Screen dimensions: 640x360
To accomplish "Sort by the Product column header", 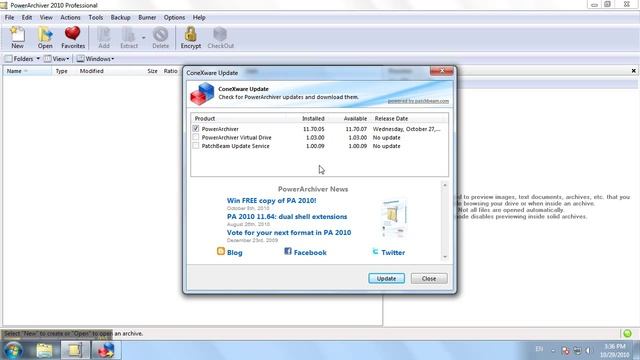I will click(239, 118).
